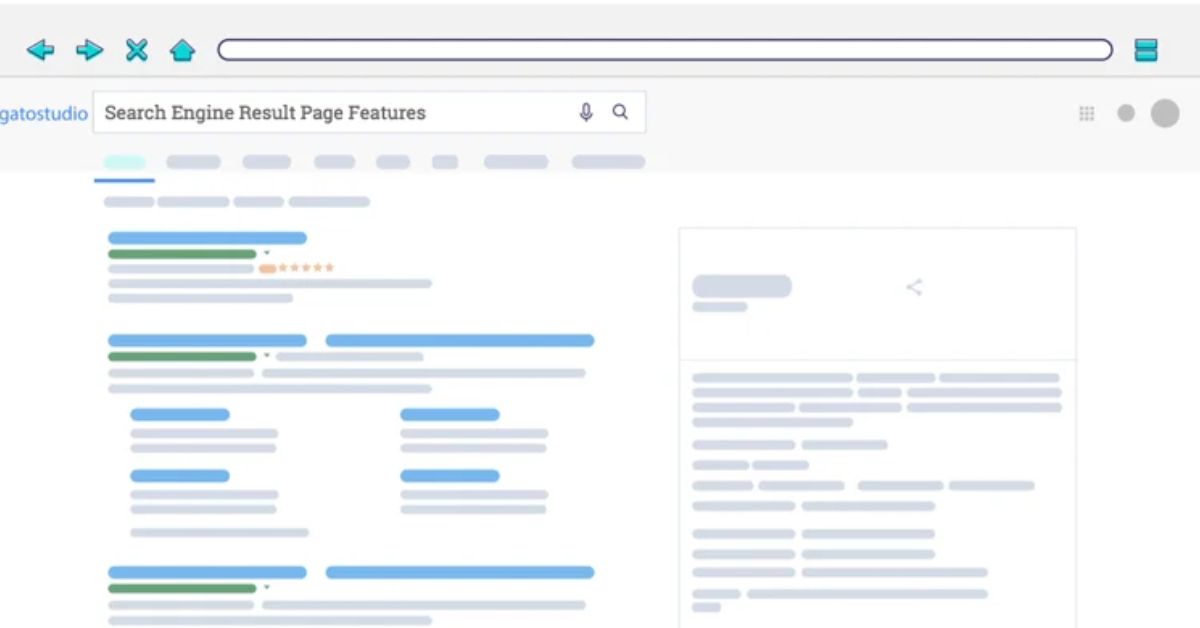Click the share icon in knowledge panel
Image resolution: width=1200 pixels, height=628 pixels.
point(914,288)
